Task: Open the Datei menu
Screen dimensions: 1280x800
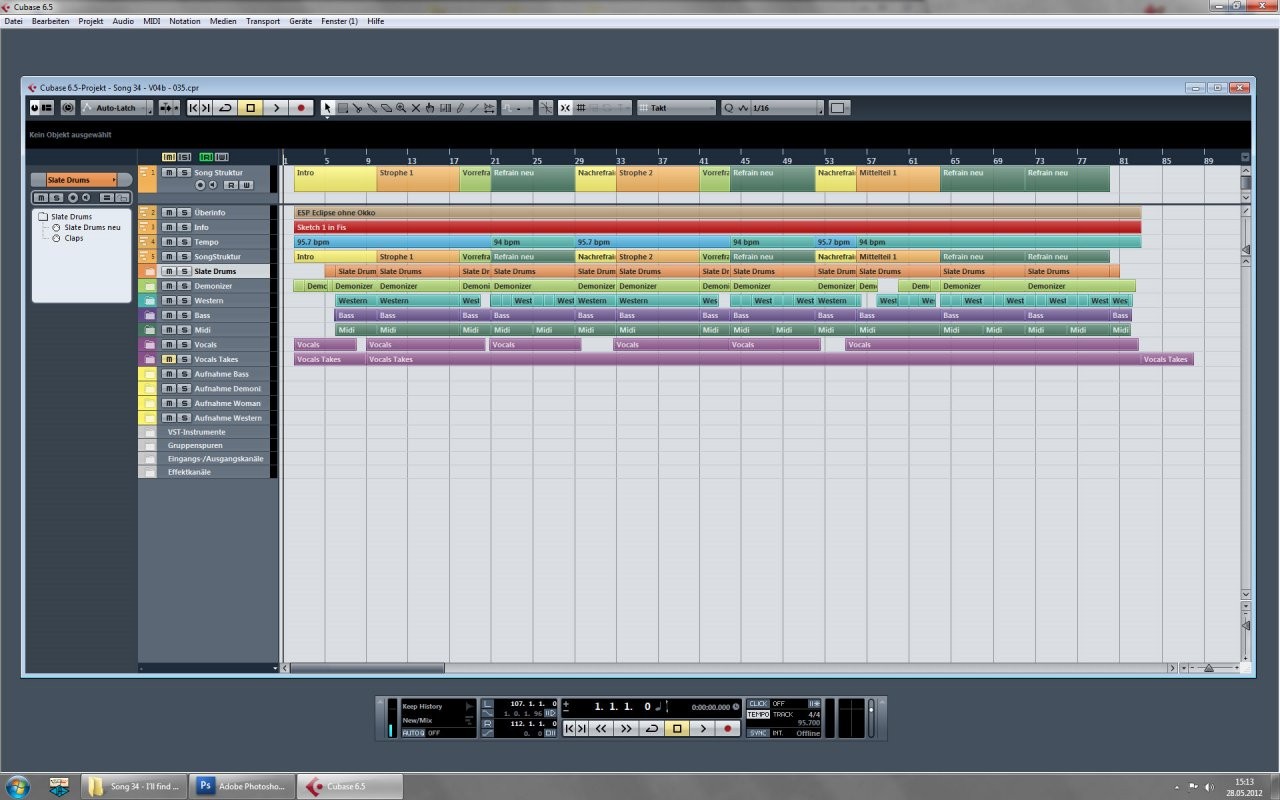Action: pyautogui.click(x=13, y=21)
